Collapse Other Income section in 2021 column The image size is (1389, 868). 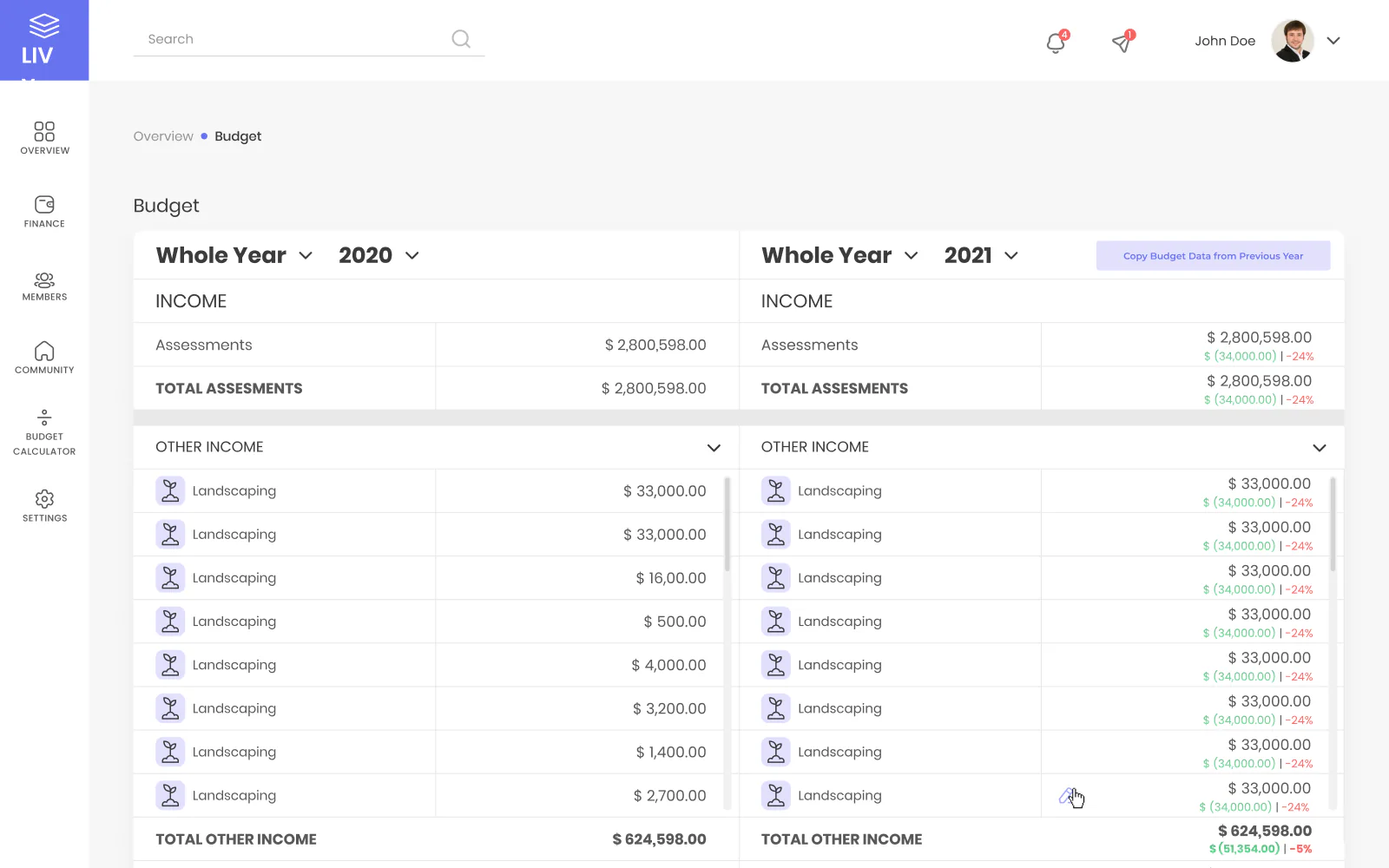point(1320,448)
